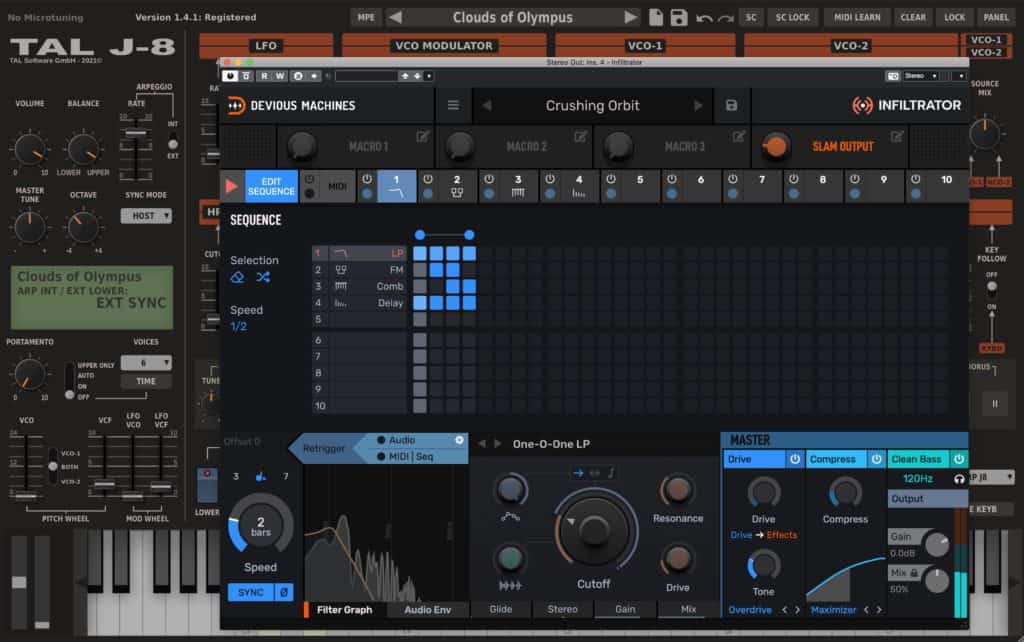
Task: Go to previous Infiltrator preset arrow
Action: (x=487, y=105)
